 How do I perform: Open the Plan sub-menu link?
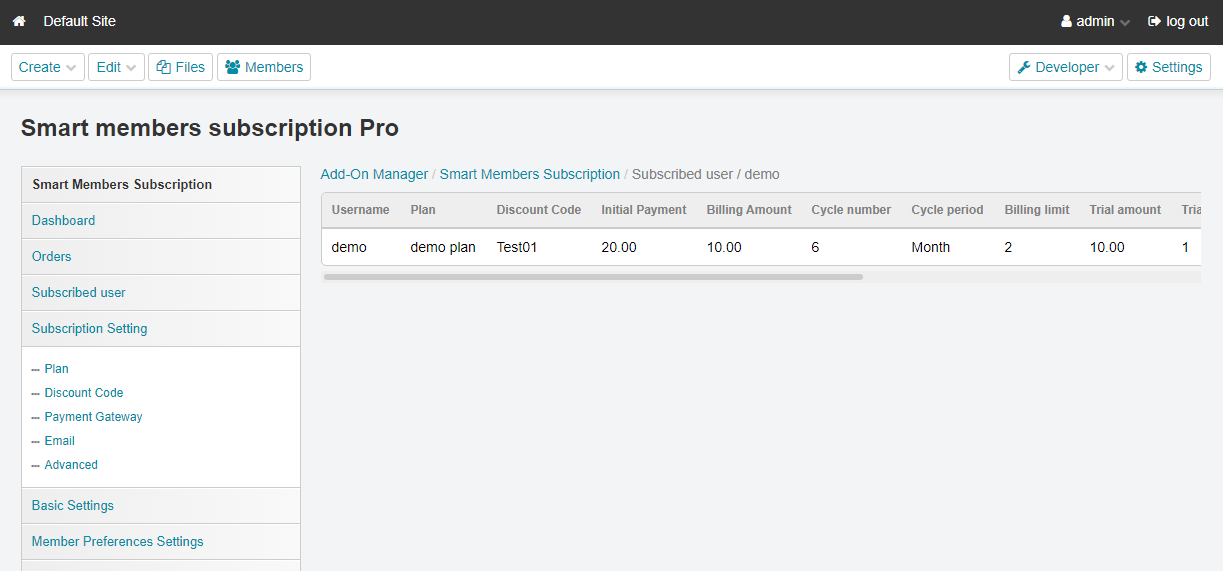pyautogui.click(x=56, y=369)
